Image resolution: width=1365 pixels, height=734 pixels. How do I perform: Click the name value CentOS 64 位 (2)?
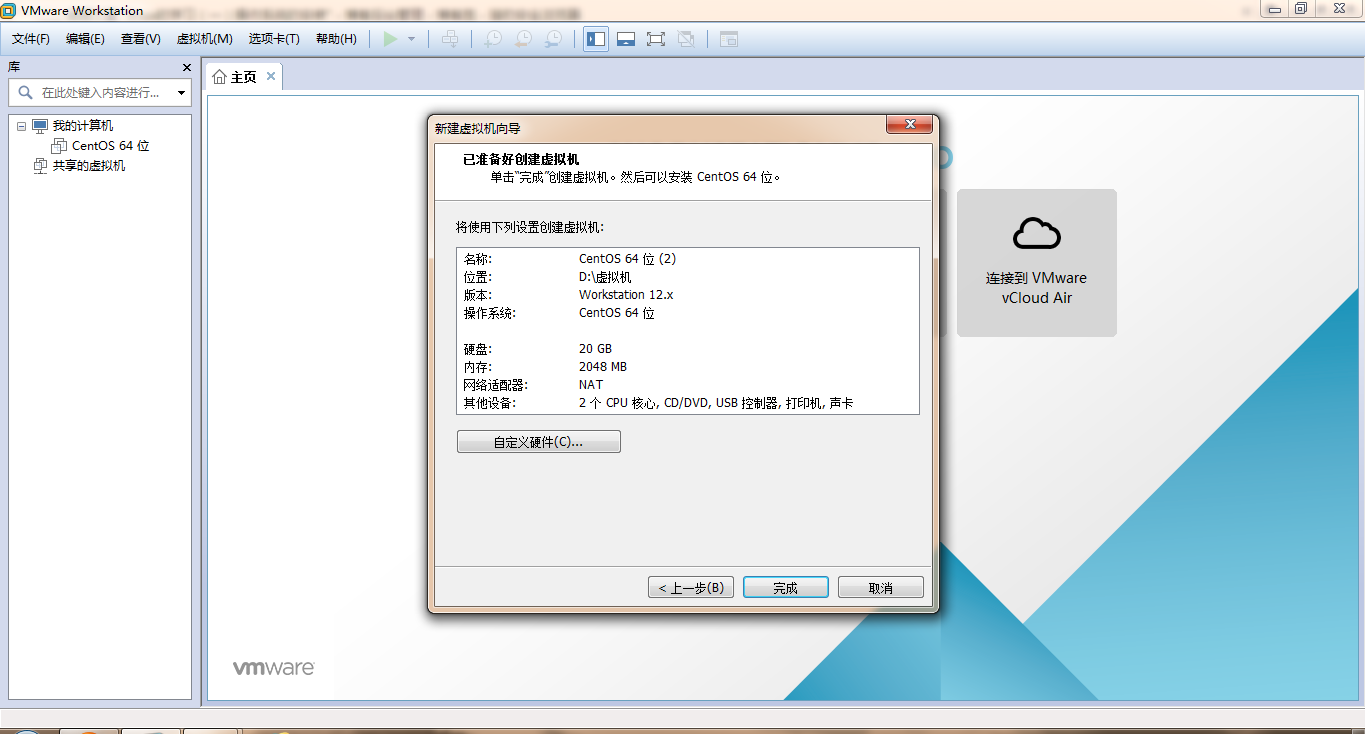627,259
